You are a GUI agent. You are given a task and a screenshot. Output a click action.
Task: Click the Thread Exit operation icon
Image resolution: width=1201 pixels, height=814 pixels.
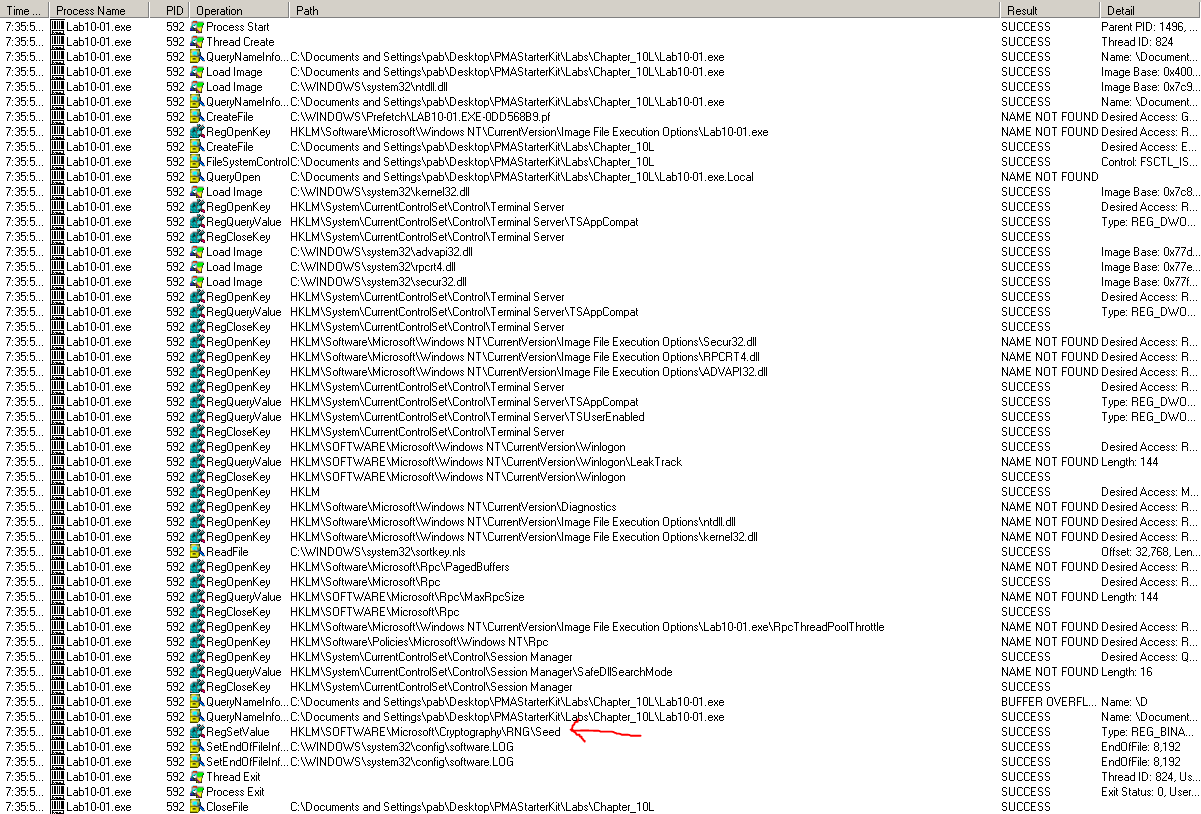tap(197, 777)
